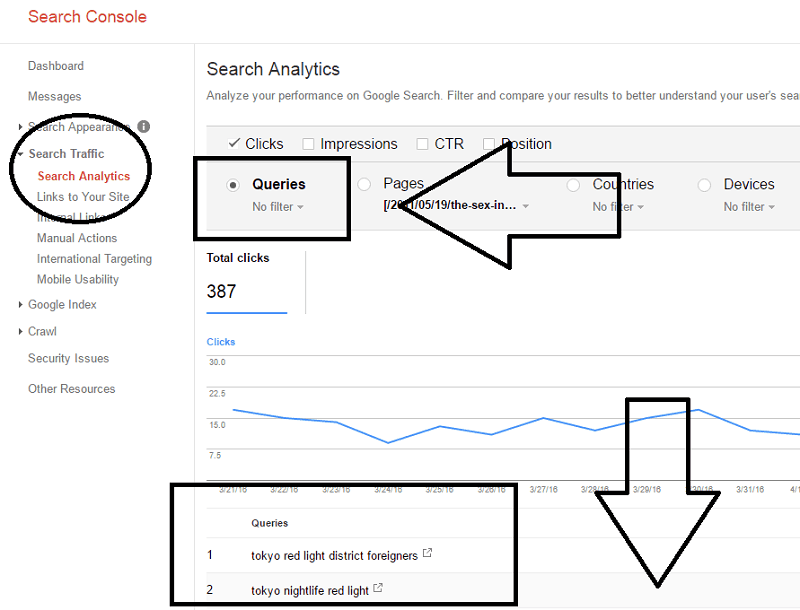Open Mobile Usability page
The width and height of the screenshot is (800, 610).
coord(78,279)
